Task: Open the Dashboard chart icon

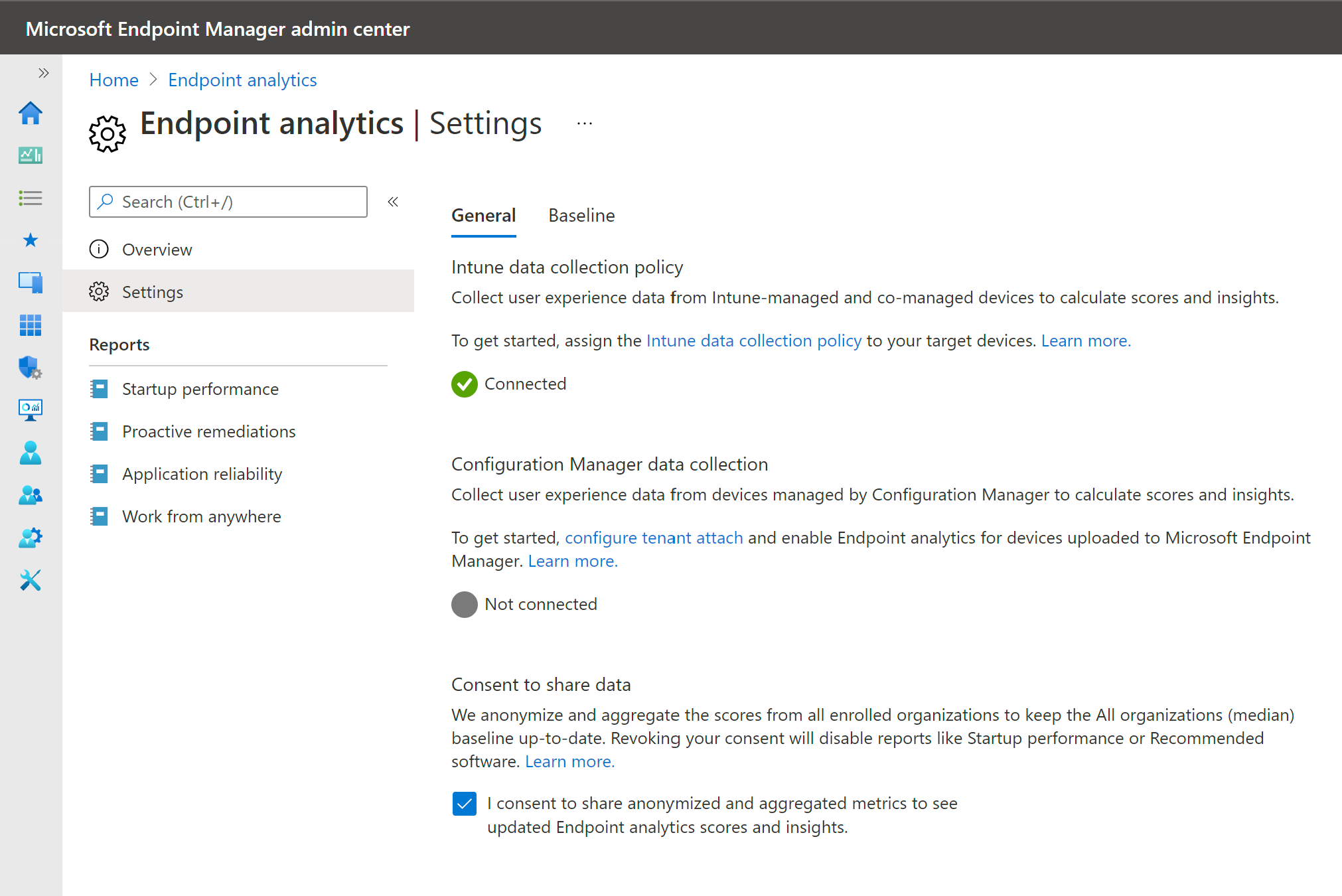Action: click(x=31, y=155)
